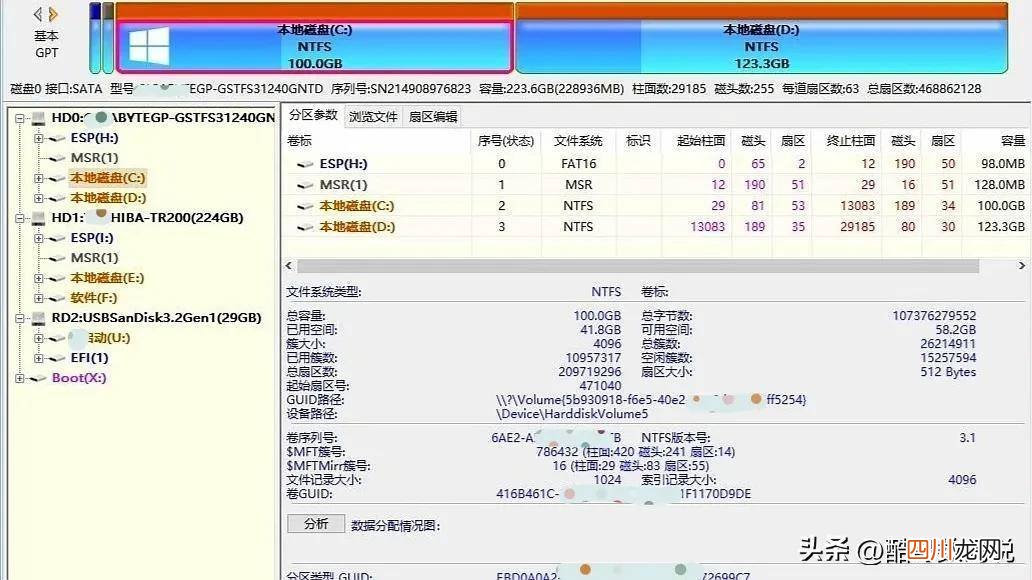Switch to the 浏览文件 tab

click(373, 117)
